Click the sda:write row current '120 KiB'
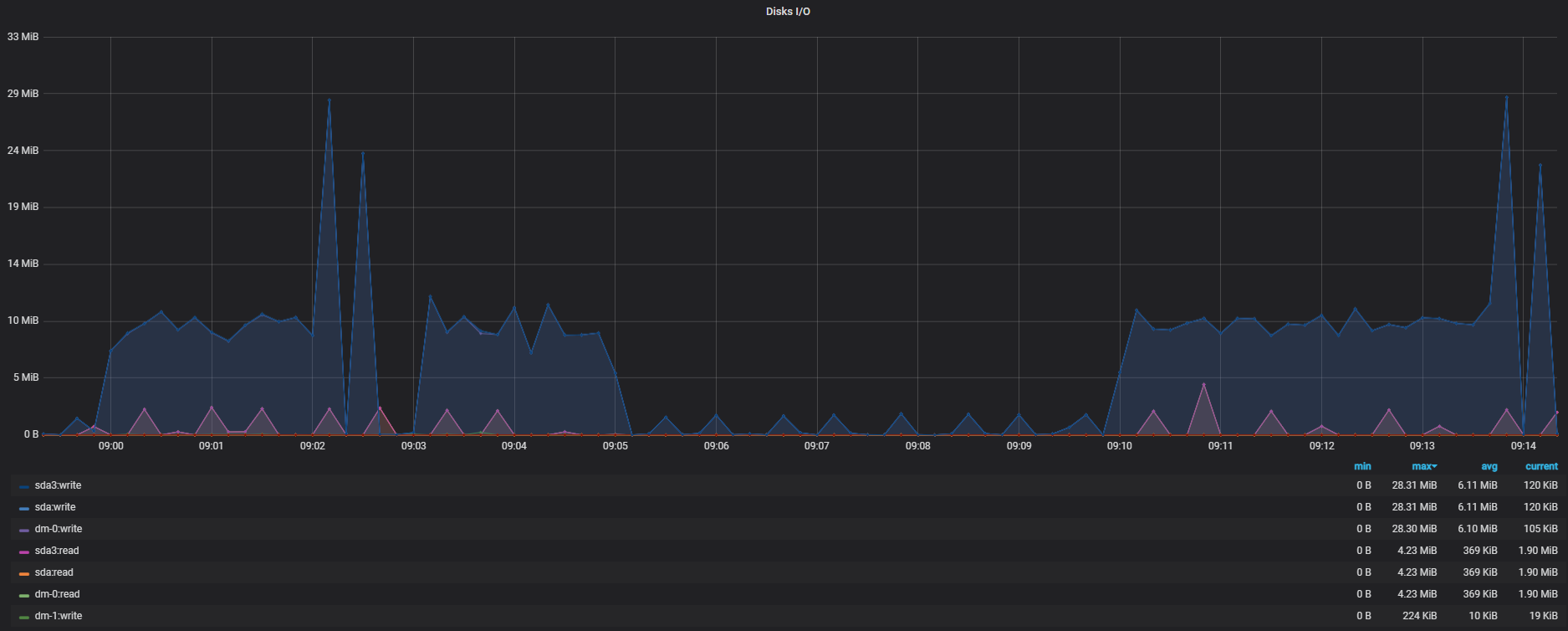The width and height of the screenshot is (1568, 631). pos(1540,507)
